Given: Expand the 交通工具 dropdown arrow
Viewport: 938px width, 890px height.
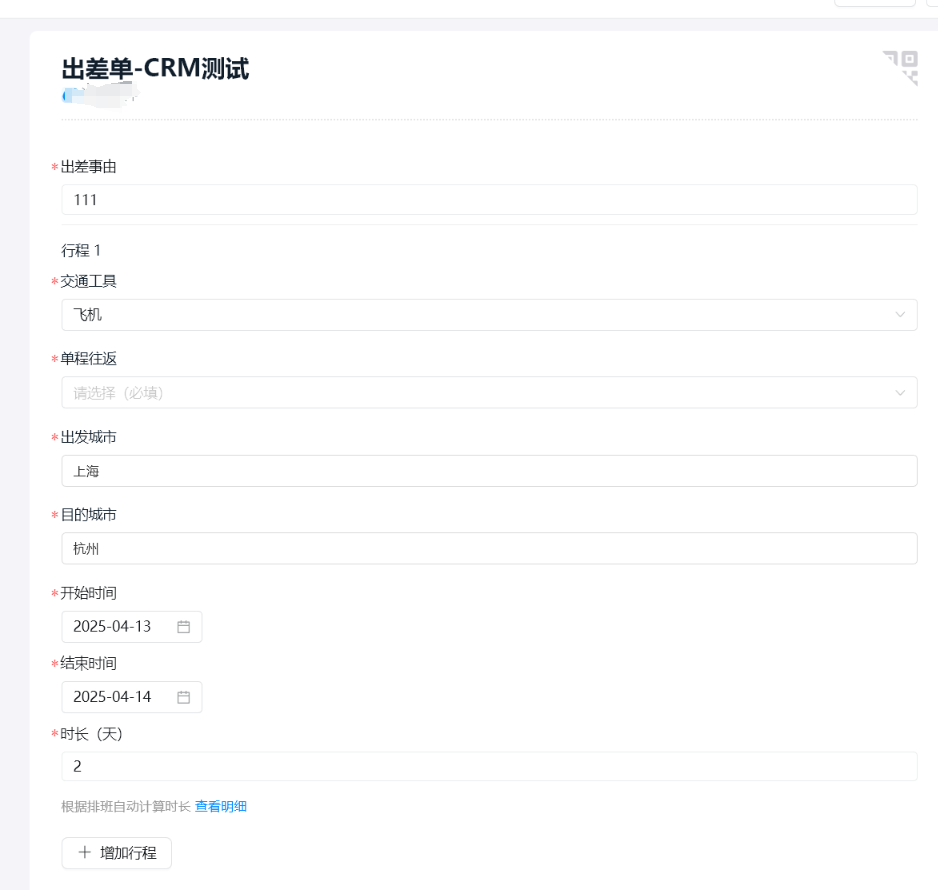Looking at the screenshot, I should [x=900, y=315].
